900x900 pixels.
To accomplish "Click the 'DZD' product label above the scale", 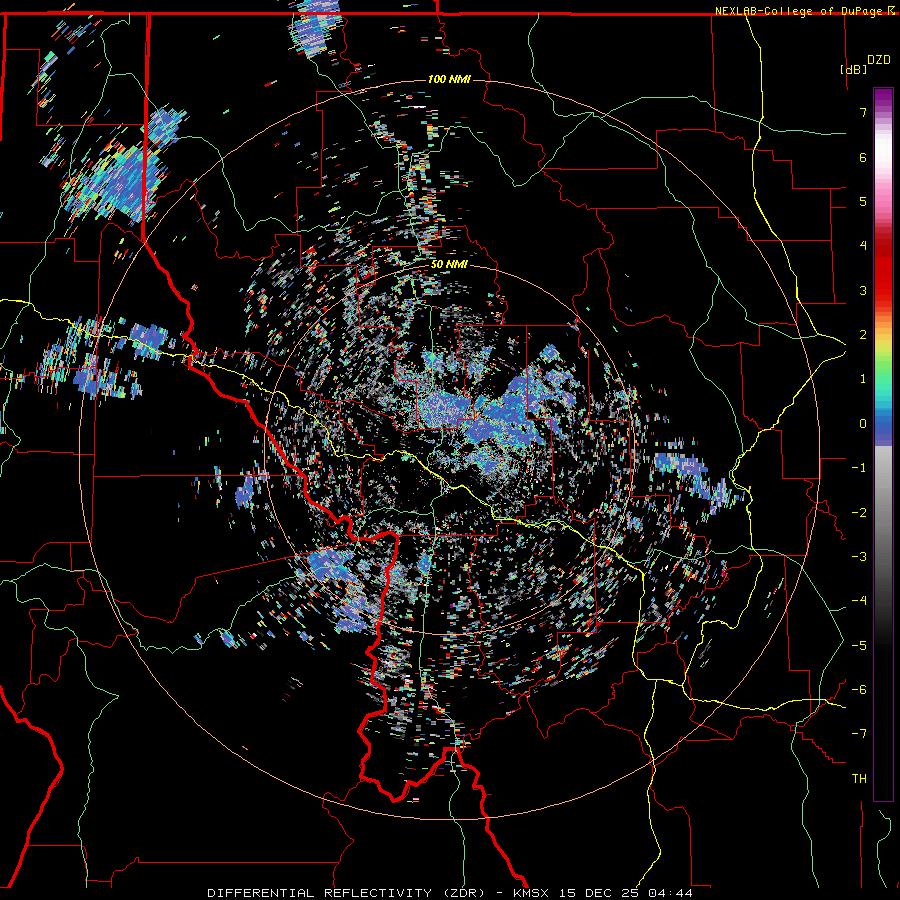I will coord(879,60).
